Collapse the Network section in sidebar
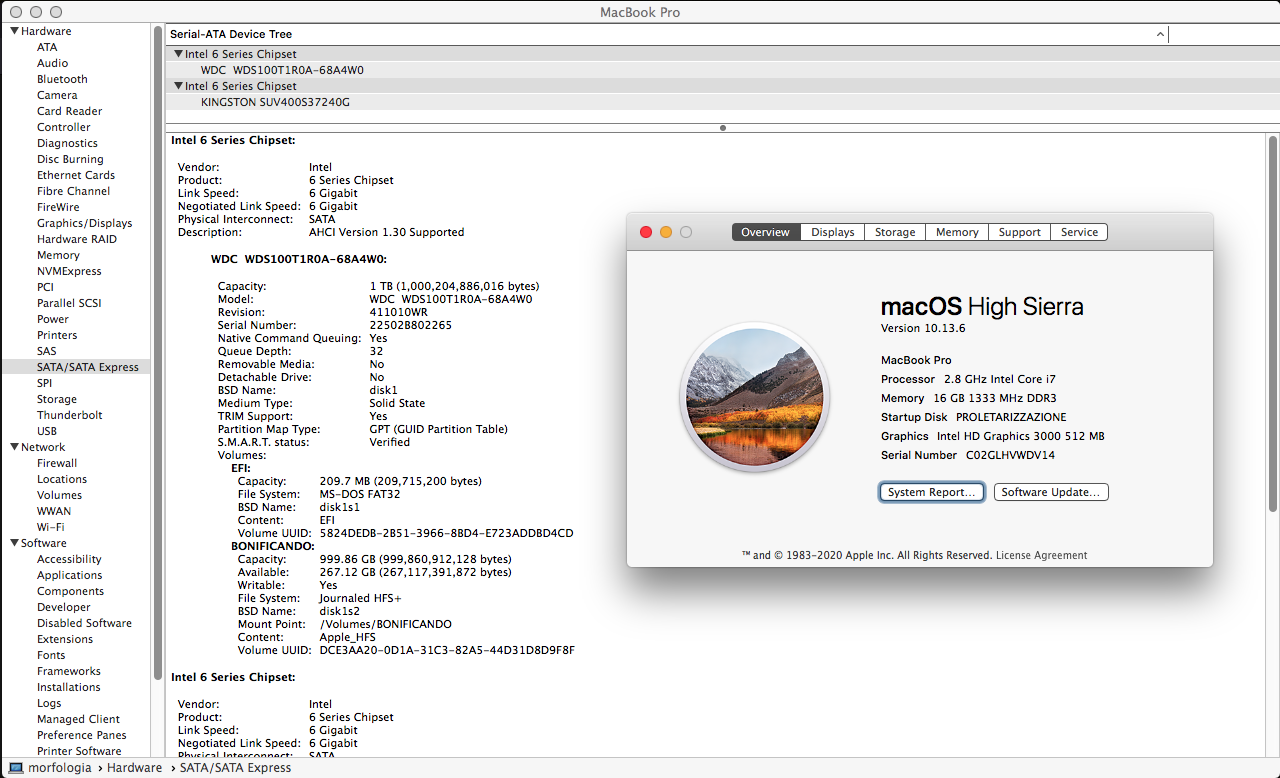Viewport: 1280px width, 778px height. [15, 447]
